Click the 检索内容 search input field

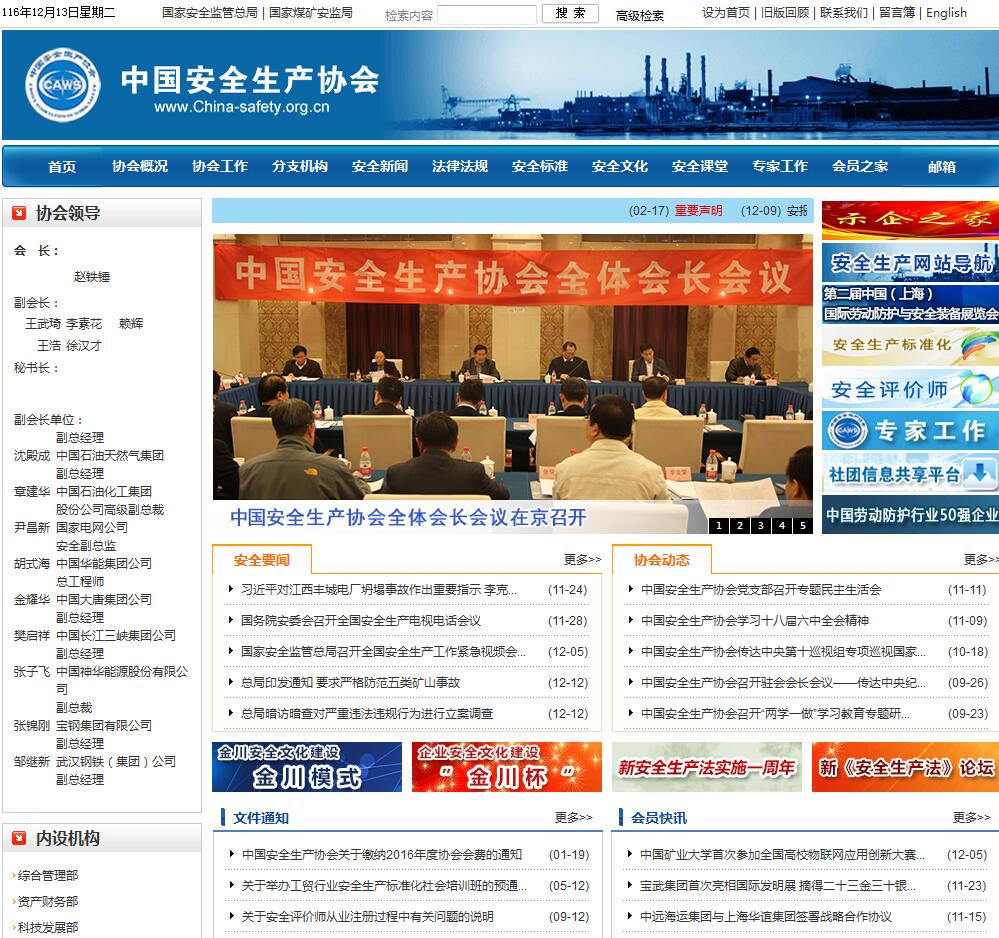pyautogui.click(x=487, y=14)
